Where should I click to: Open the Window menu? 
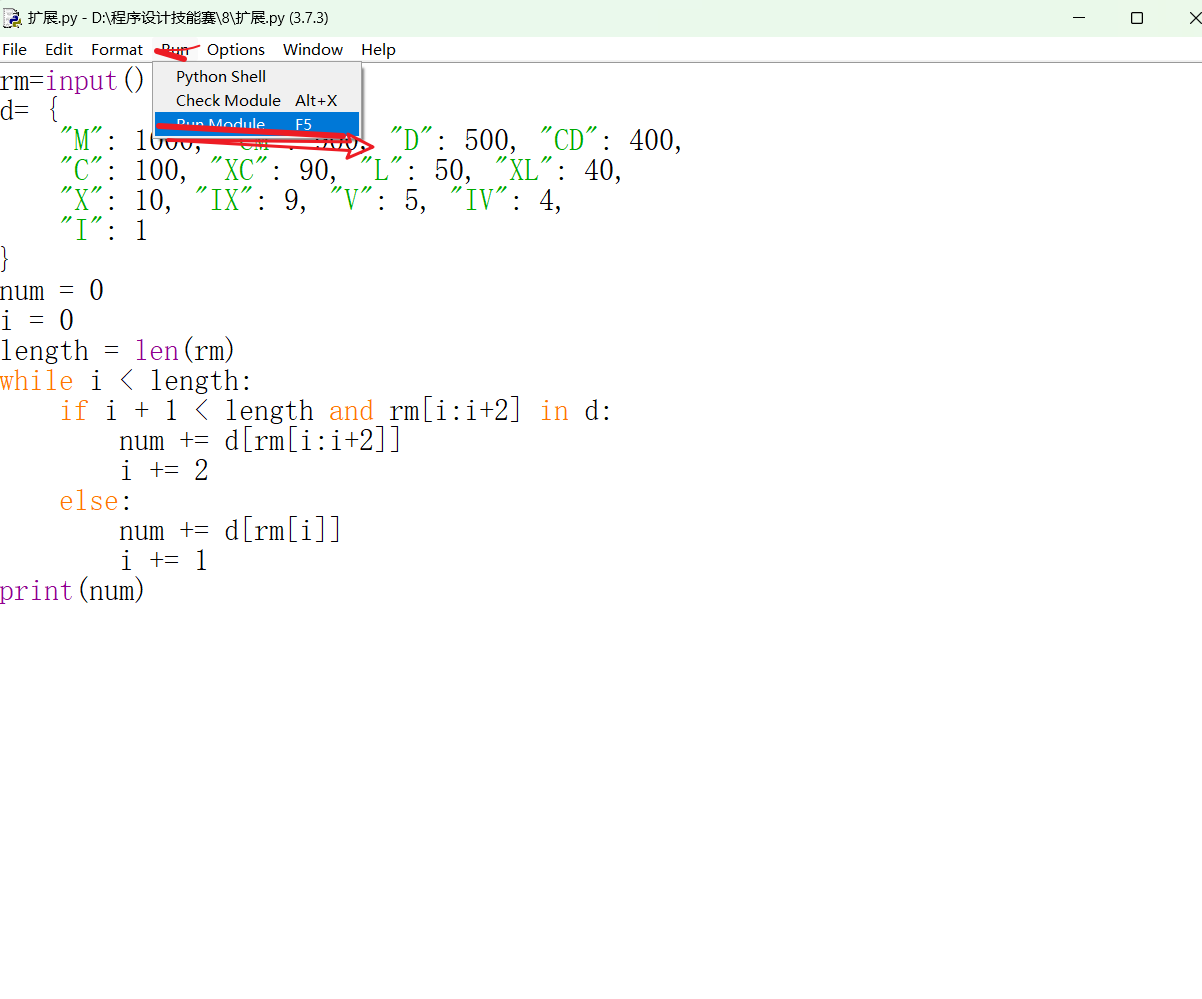click(313, 49)
